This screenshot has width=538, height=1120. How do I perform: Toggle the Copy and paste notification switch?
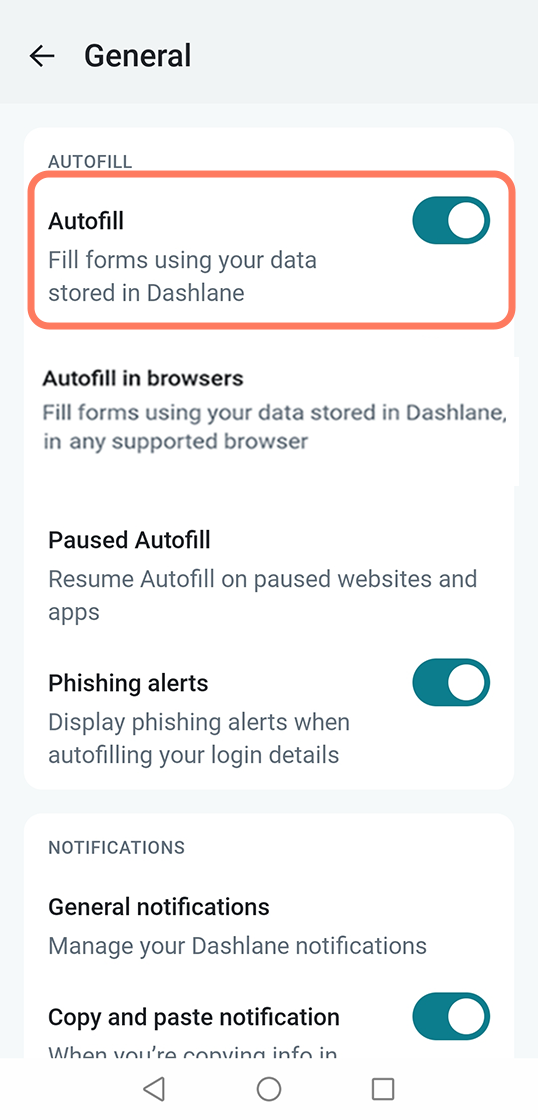[x=451, y=1016]
